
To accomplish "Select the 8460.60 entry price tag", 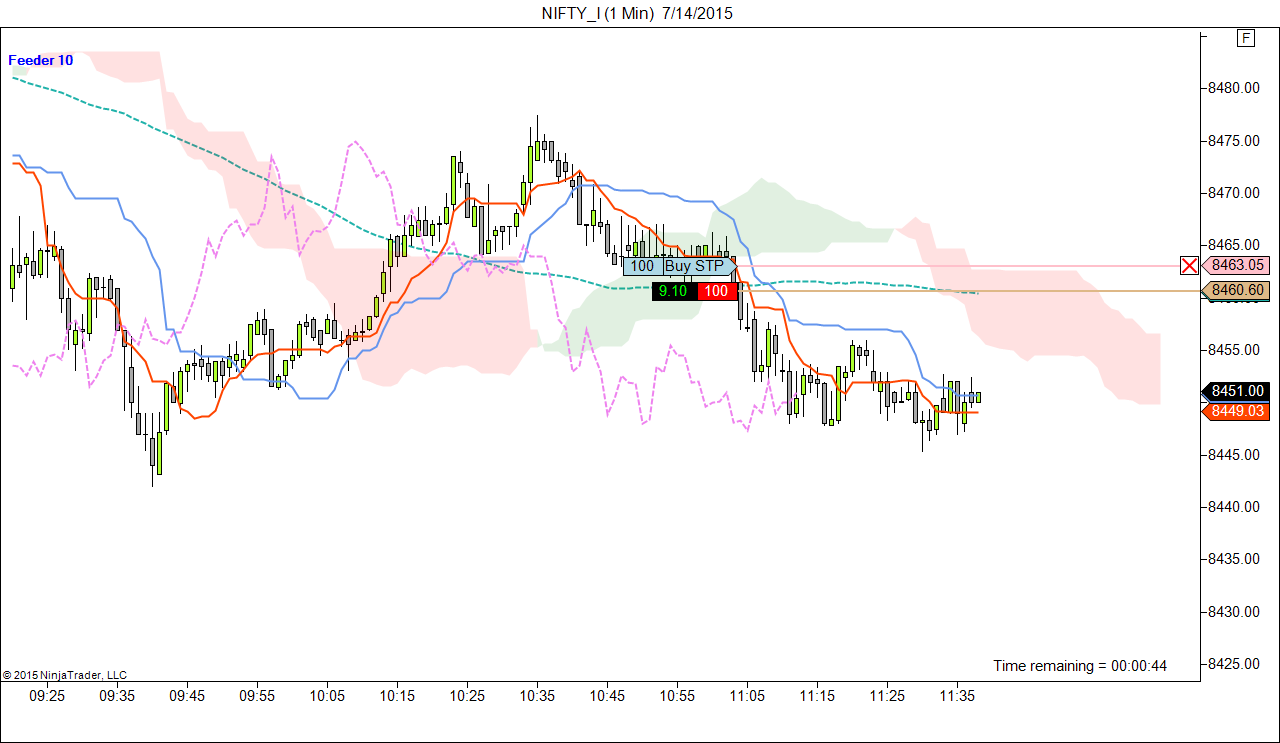I will tap(1236, 290).
